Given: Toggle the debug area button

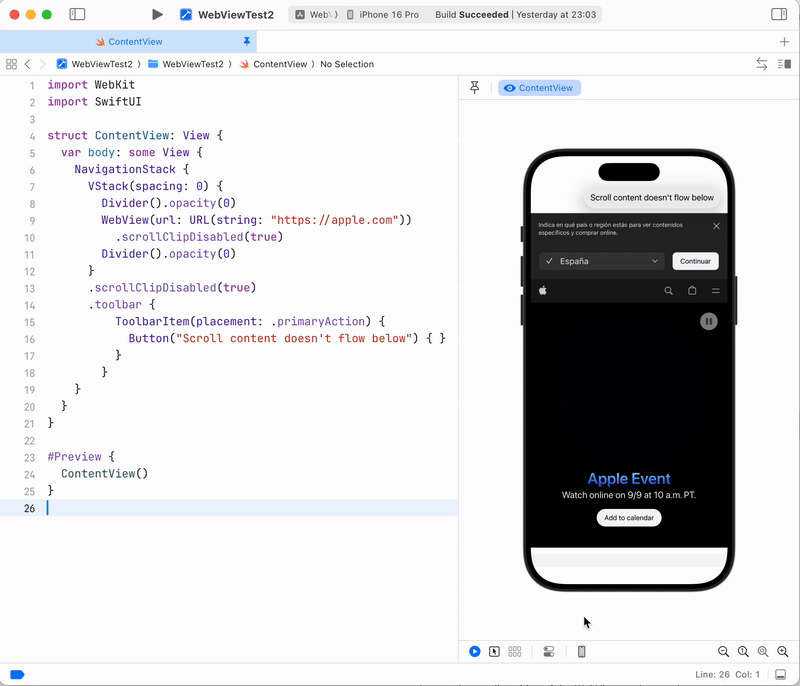Looking at the screenshot, I should click(x=780, y=675).
